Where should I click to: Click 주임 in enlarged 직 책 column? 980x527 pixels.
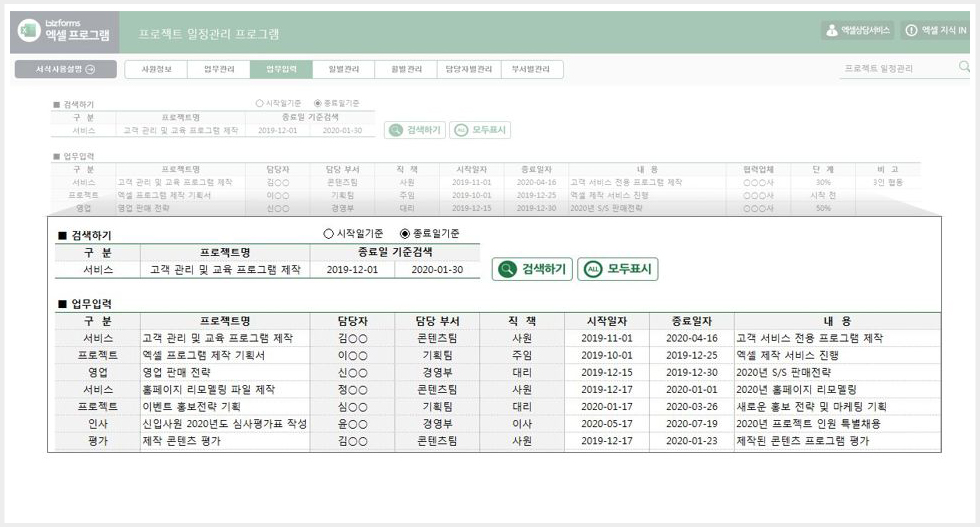point(522,355)
